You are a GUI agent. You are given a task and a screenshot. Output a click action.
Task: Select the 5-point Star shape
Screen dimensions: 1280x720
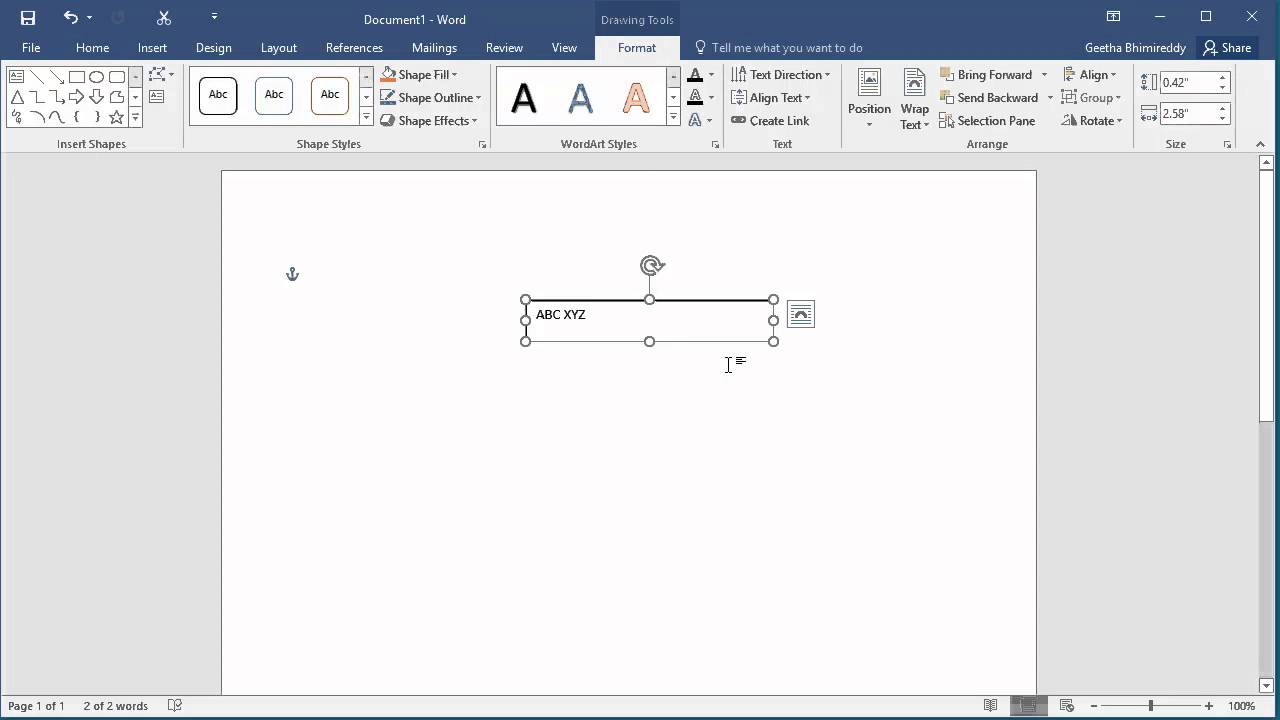click(116, 117)
